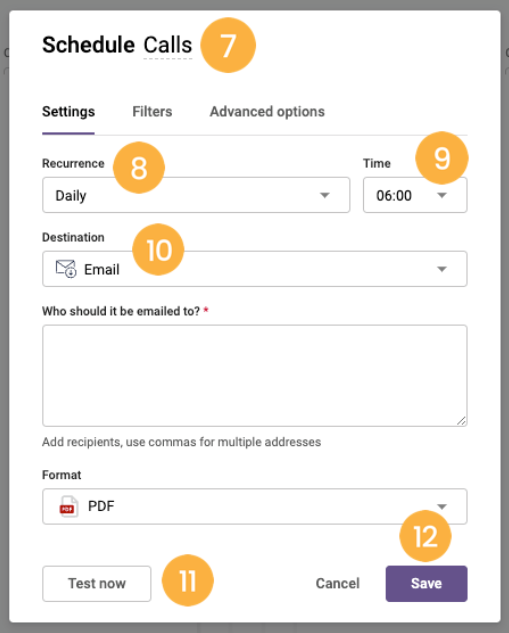Image resolution: width=509 pixels, height=633 pixels.
Task: Click the orange number 12 marker
Action: 425,536
